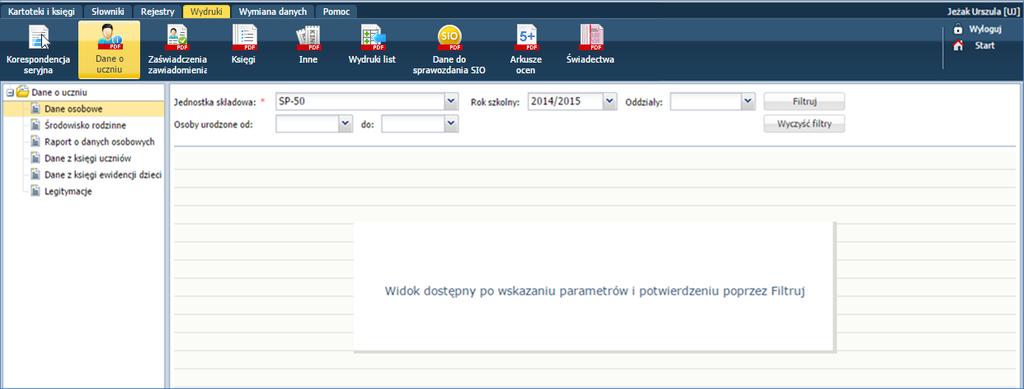Open the birth date 'do' dropdown
The width and height of the screenshot is (1024, 389).
coord(451,124)
